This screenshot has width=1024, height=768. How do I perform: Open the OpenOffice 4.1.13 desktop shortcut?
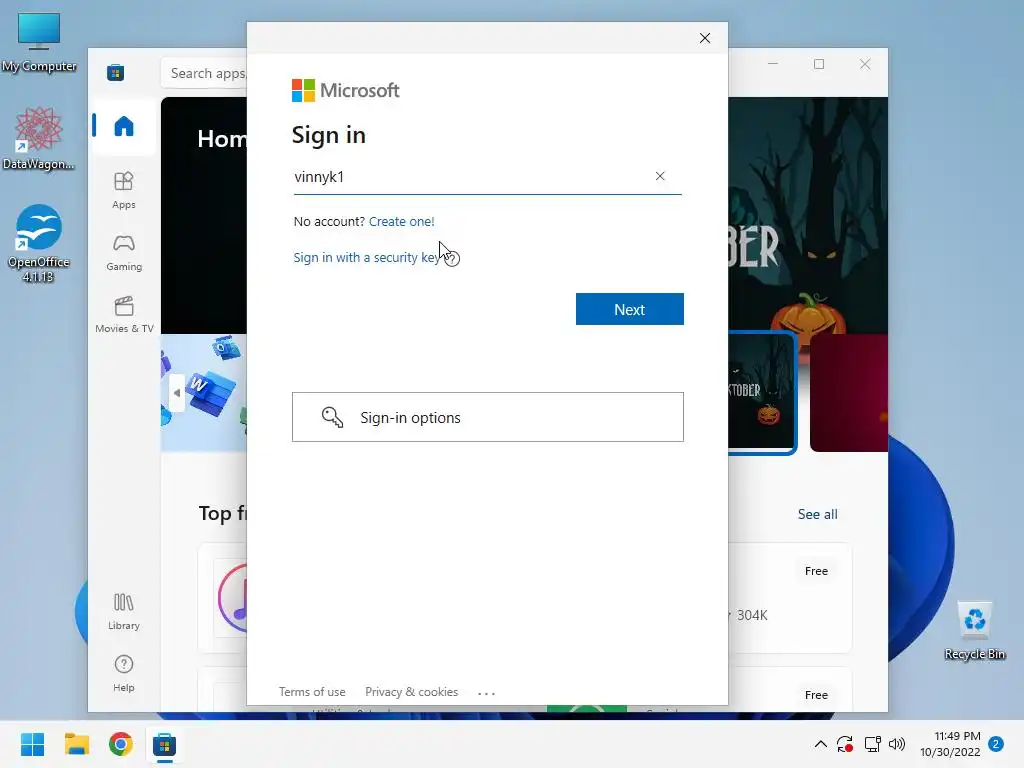coord(39,244)
